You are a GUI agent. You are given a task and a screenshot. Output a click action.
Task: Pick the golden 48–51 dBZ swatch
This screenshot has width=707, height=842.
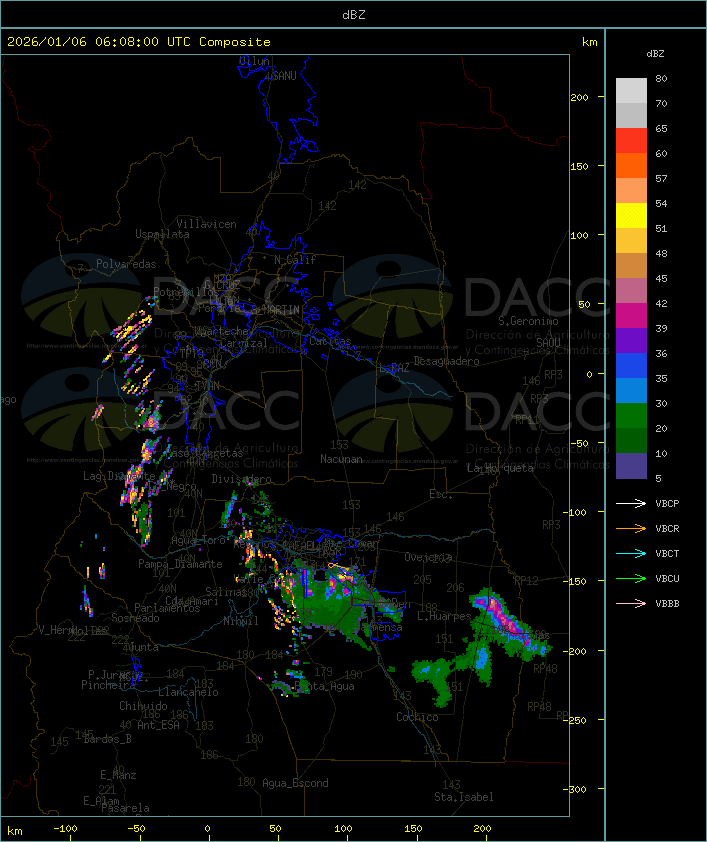pos(631,241)
